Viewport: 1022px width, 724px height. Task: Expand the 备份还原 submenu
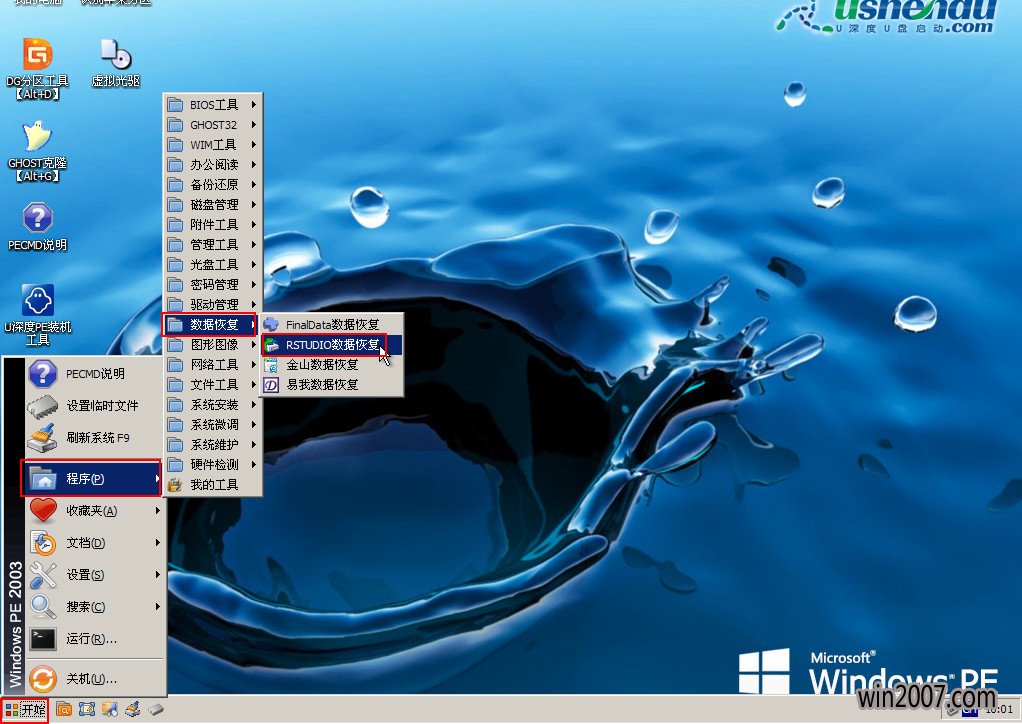pos(212,184)
